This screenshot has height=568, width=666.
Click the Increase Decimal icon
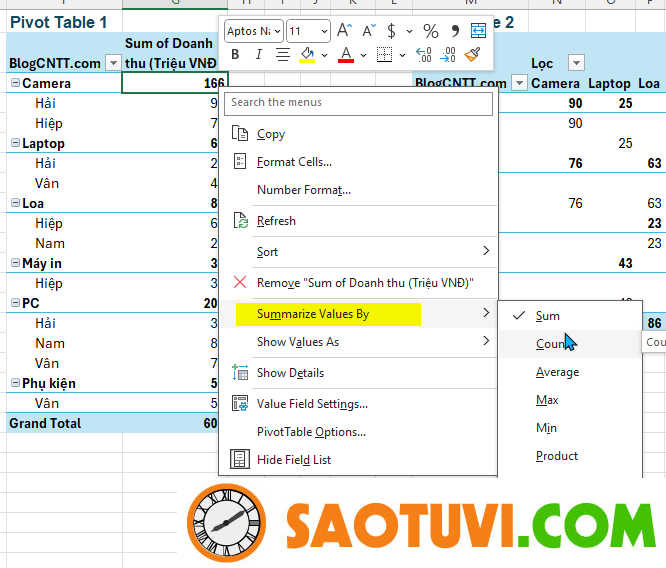(x=423, y=55)
